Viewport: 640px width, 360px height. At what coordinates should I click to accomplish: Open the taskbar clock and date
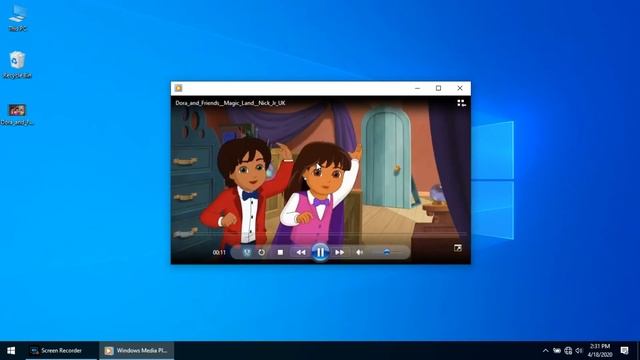coord(600,351)
